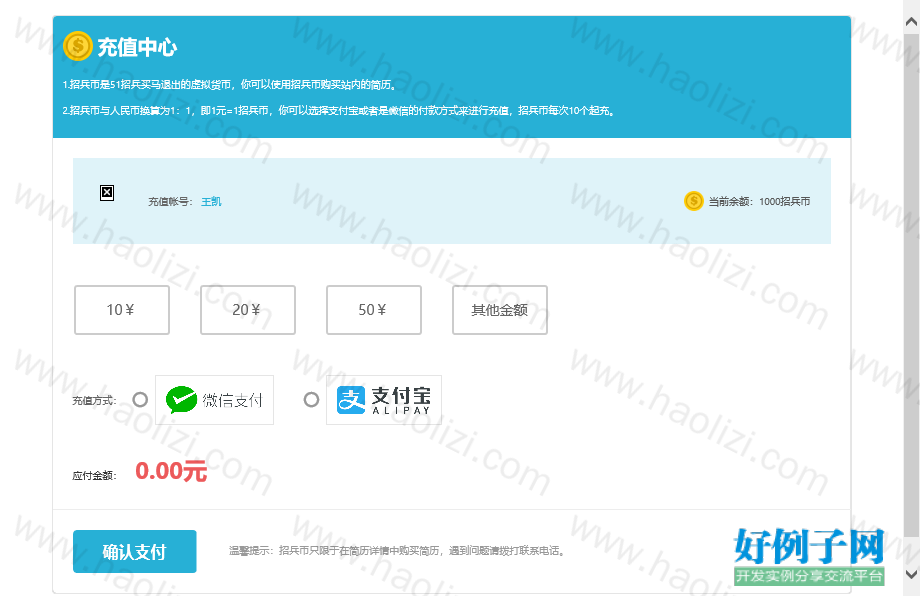Click the 1000招兵币 balance text
Viewport: 920px width, 596px height.
pos(784,201)
